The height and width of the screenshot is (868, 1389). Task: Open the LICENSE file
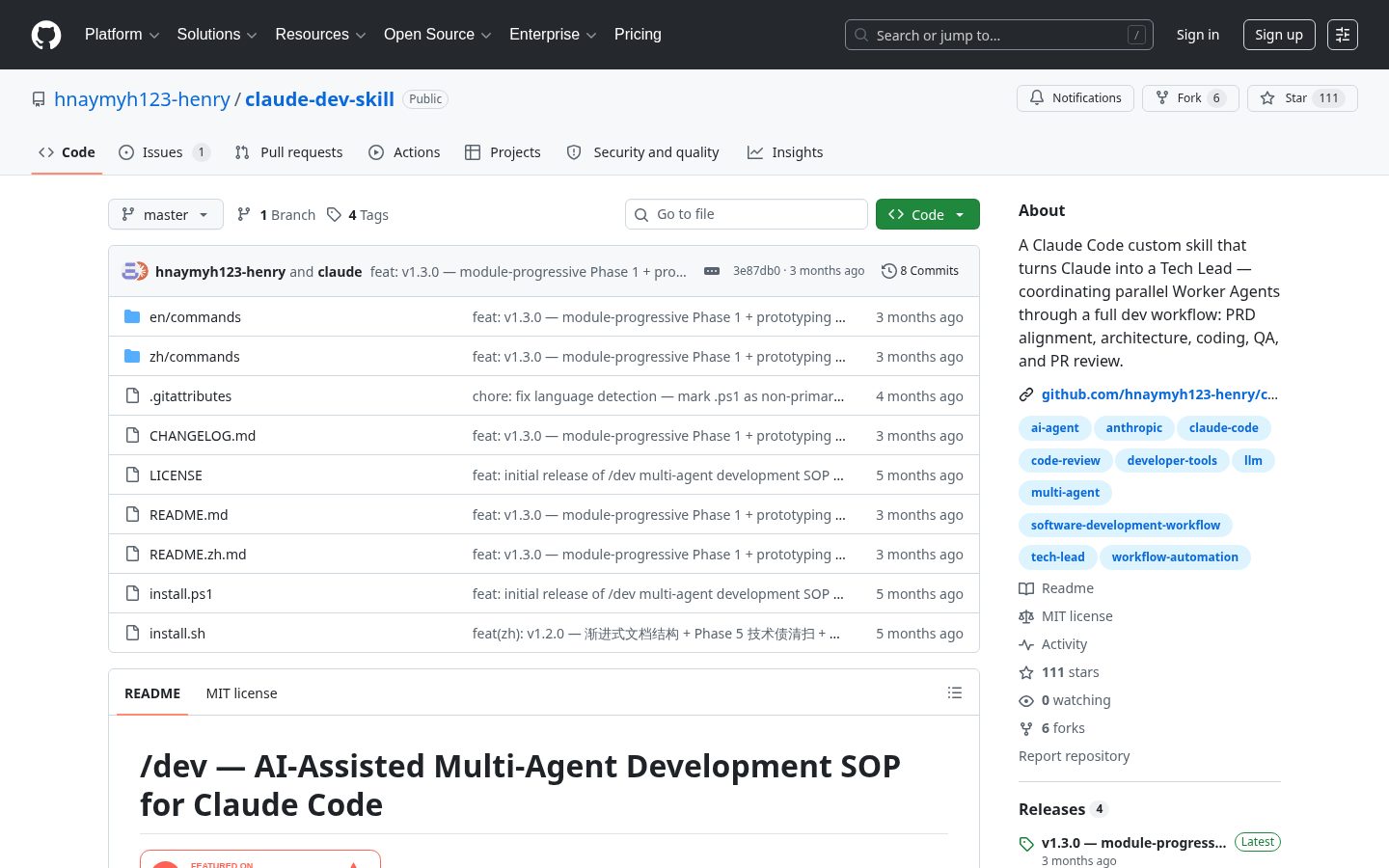pyautogui.click(x=176, y=475)
